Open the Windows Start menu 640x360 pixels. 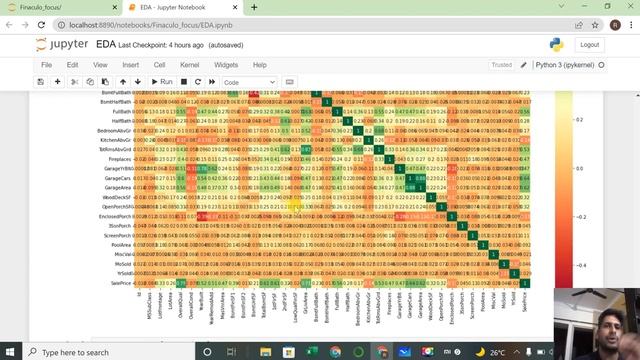pyautogui.click(x=10, y=352)
